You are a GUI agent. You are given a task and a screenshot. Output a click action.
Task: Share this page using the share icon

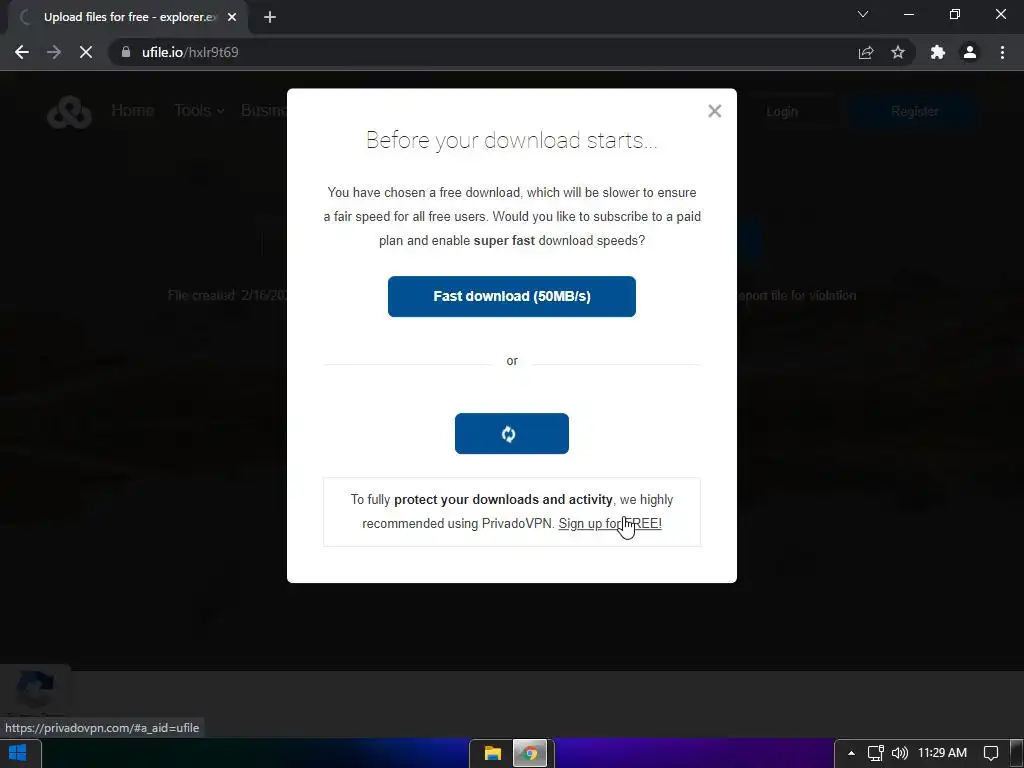(866, 52)
